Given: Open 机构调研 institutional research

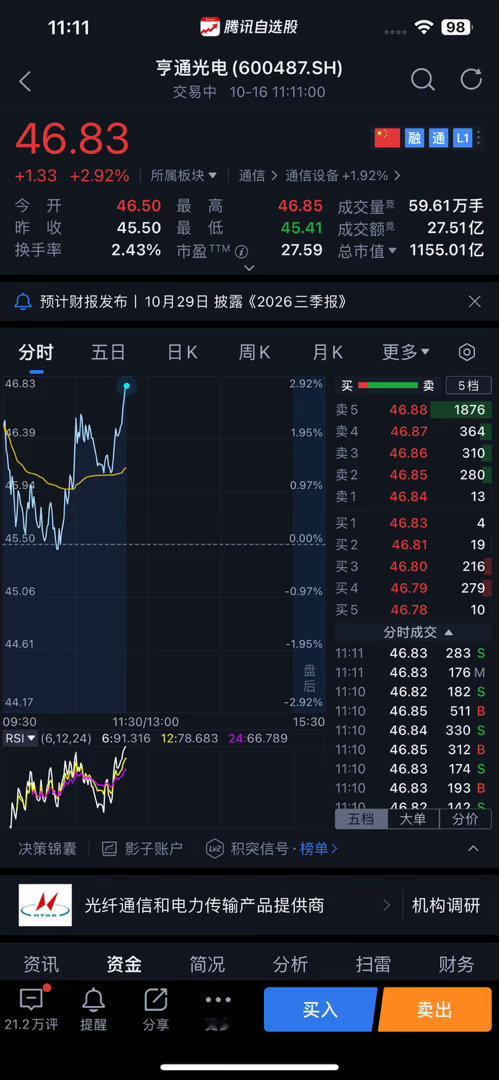Looking at the screenshot, I should point(446,905).
